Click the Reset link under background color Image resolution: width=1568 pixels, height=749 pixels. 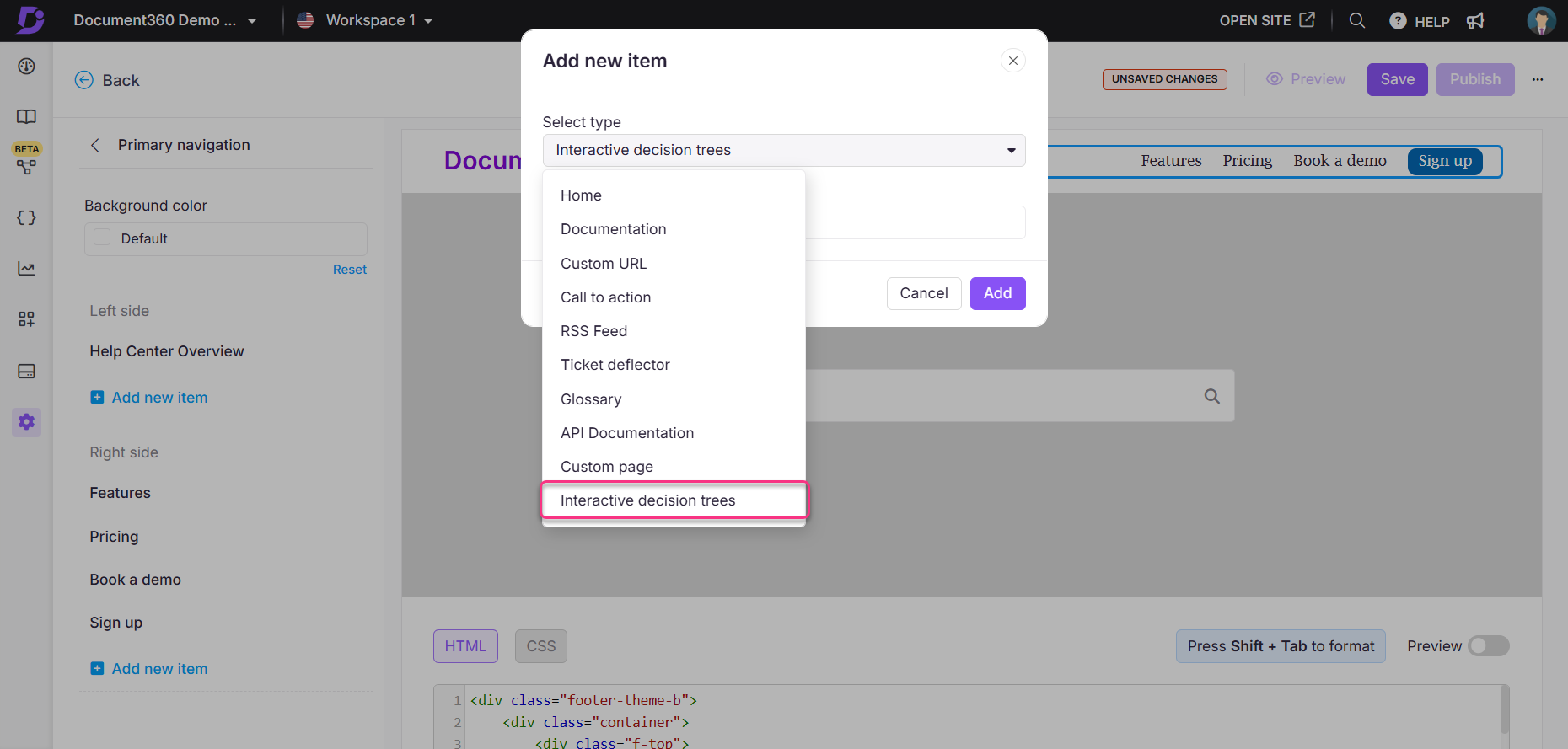click(349, 270)
